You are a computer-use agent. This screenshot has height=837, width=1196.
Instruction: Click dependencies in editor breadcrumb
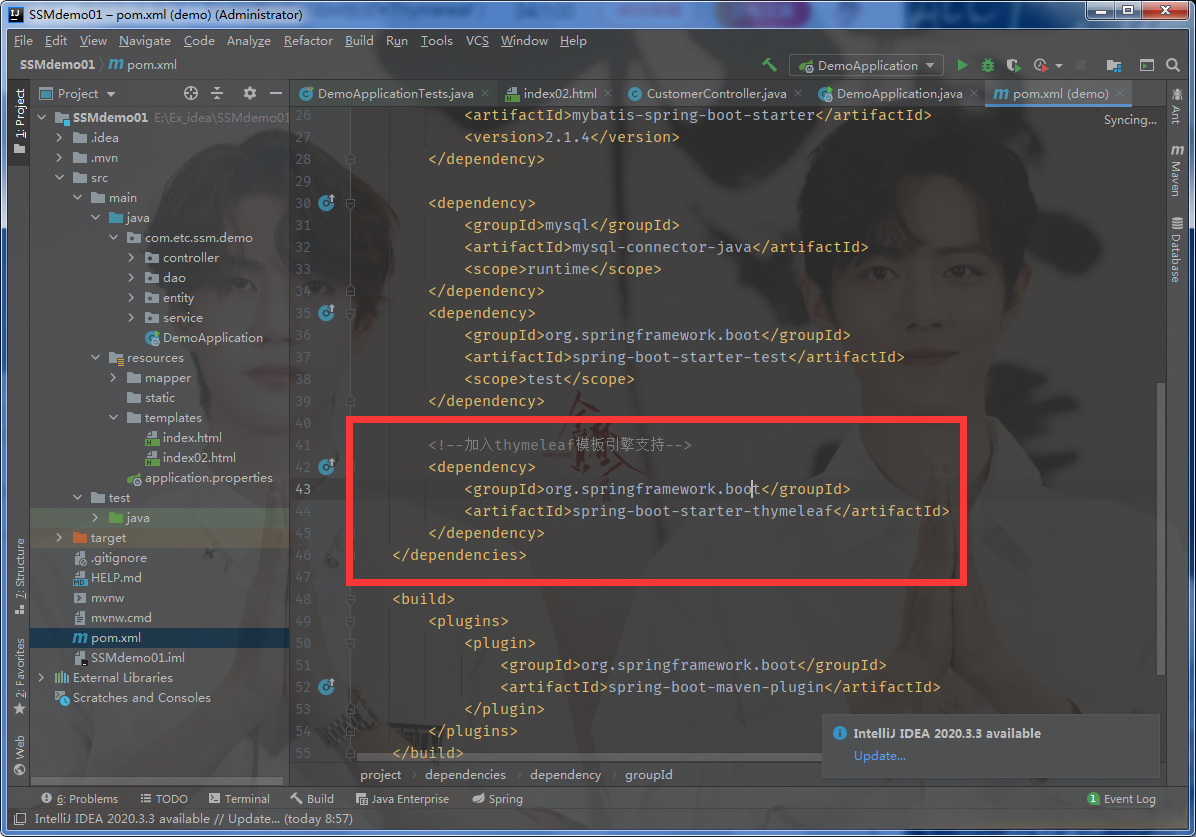[x=465, y=774]
